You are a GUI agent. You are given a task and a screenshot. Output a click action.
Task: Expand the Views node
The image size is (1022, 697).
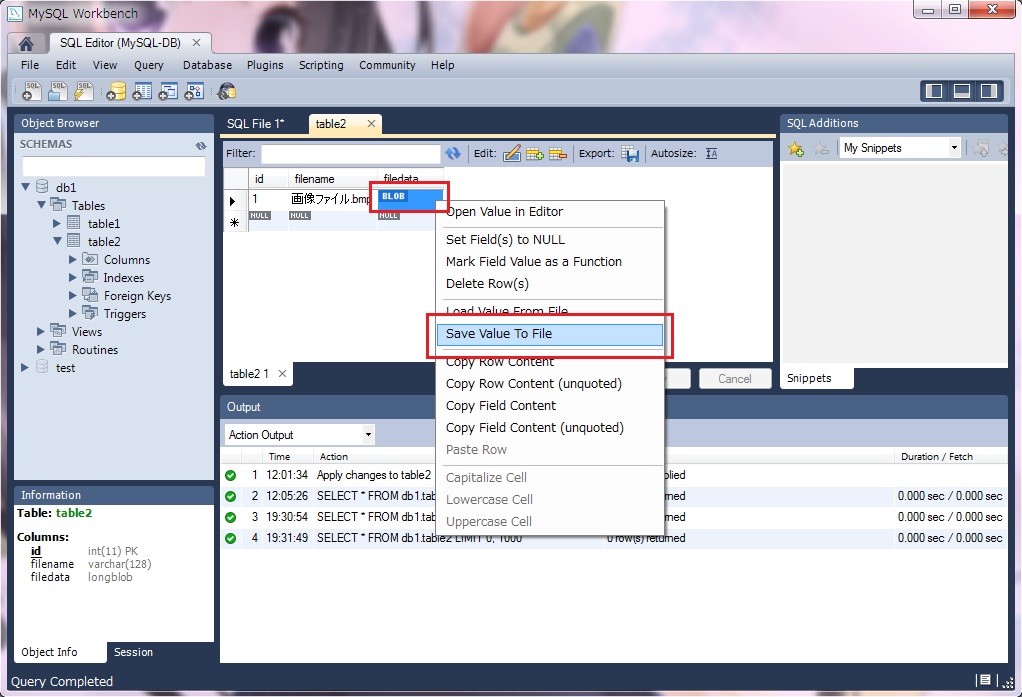tap(40, 331)
